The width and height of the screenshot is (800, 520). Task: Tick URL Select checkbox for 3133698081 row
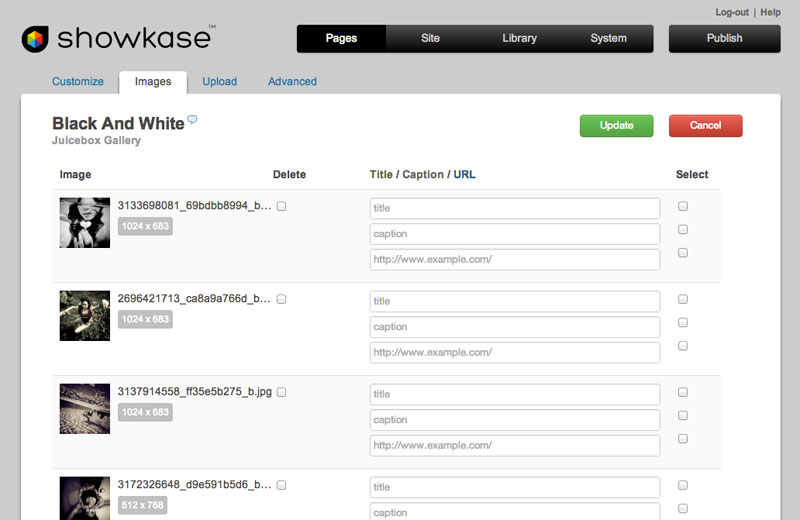(683, 253)
